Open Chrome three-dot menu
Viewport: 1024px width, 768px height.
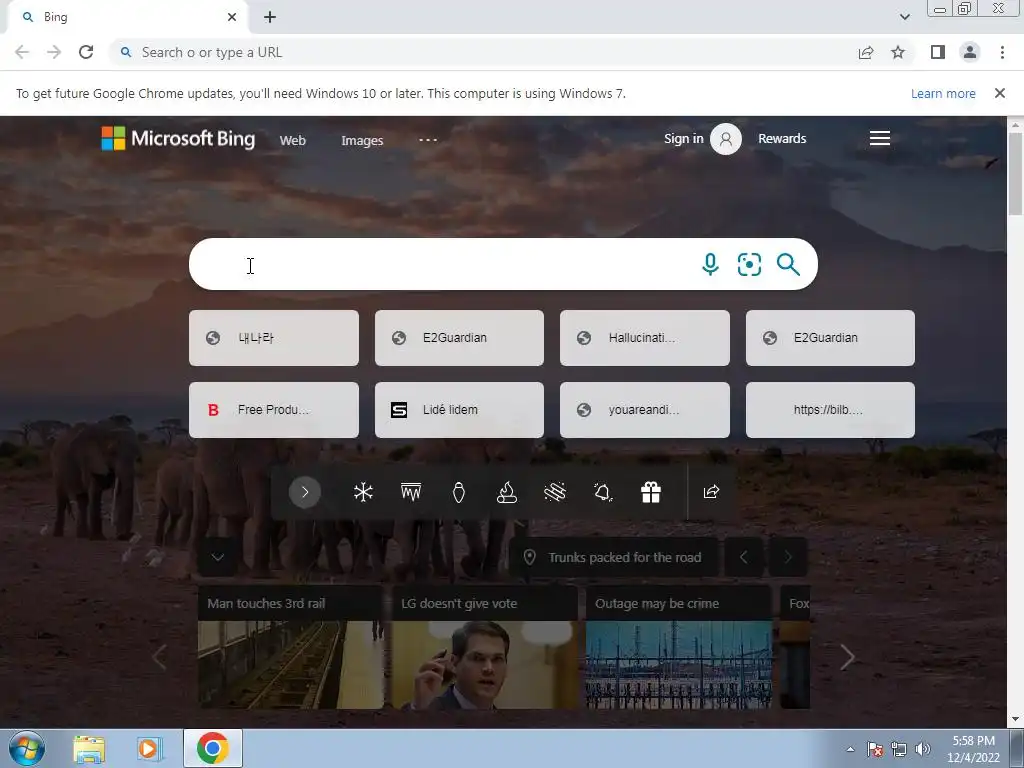[x=1002, y=52]
